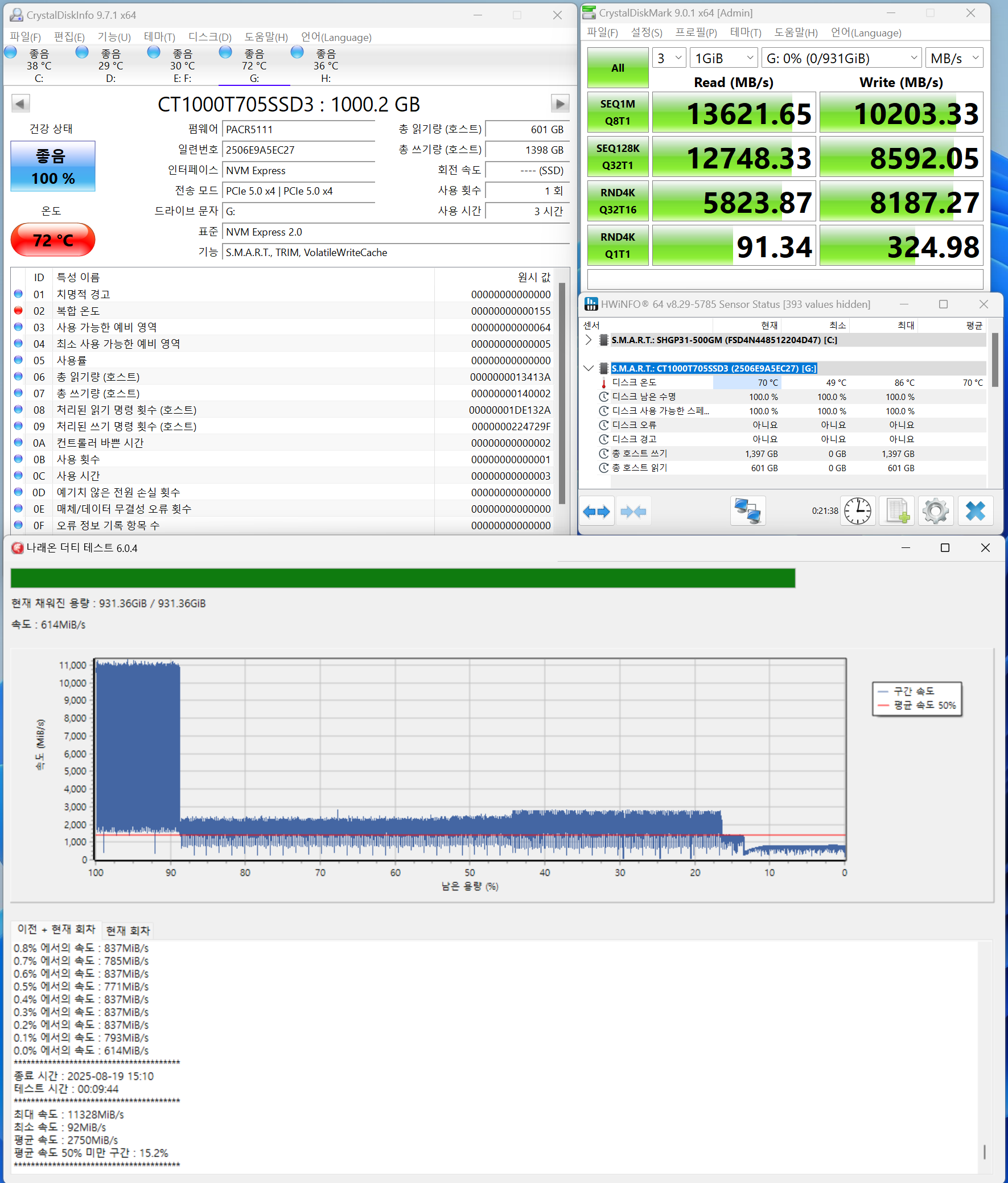Click the HWiNFO sensor list vertical scrollbar
The width and height of the screenshot is (1008, 1183).
point(995,360)
